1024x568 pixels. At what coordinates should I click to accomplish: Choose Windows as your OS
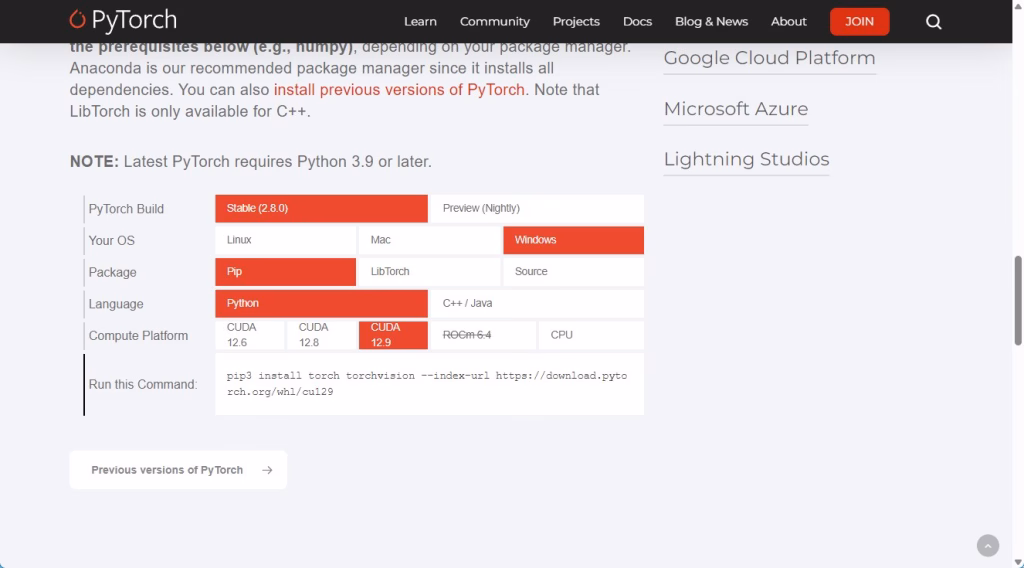tap(573, 240)
